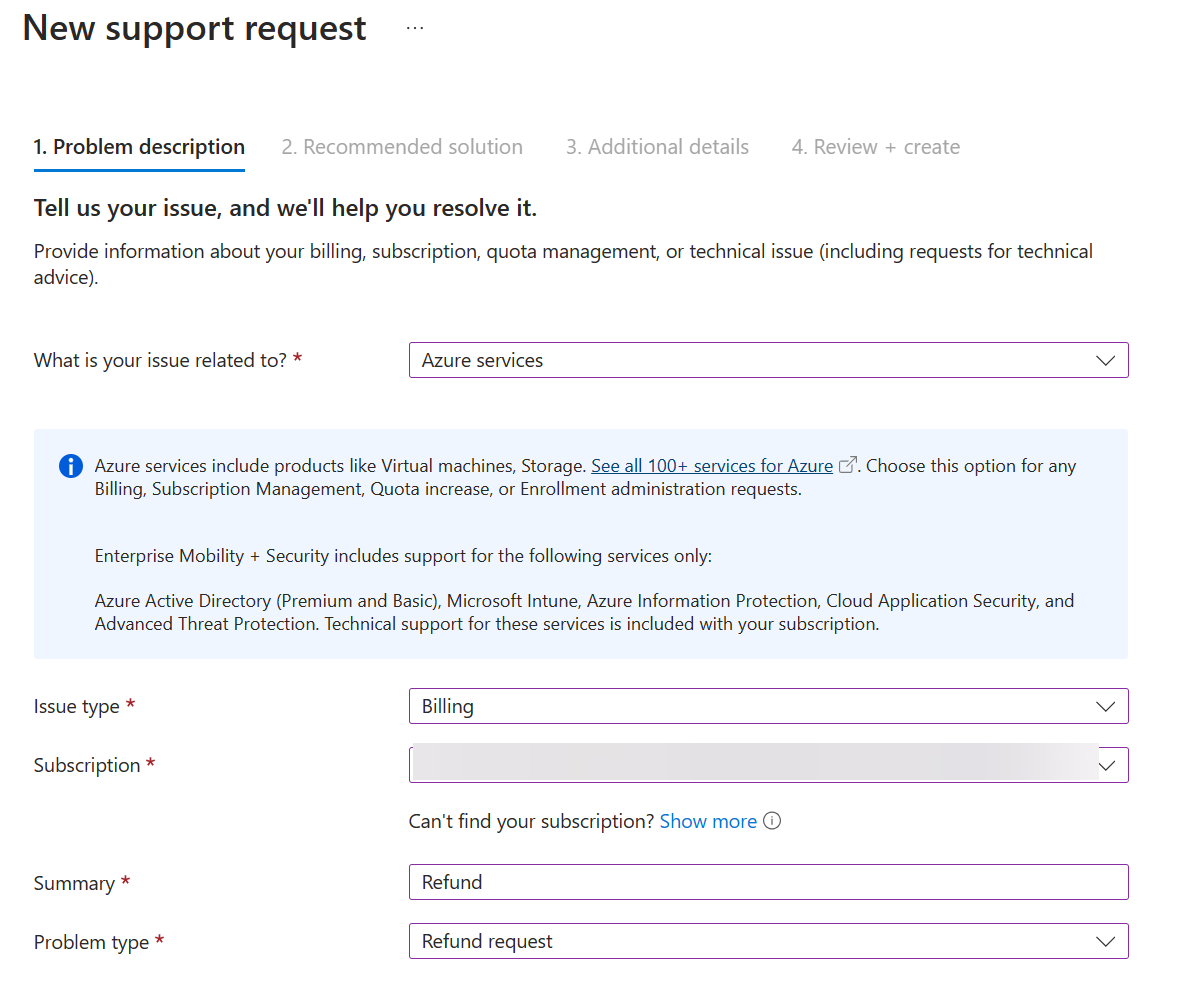The height and width of the screenshot is (1001, 1190).
Task: Switch to the Recommended solution tab
Action: click(x=402, y=146)
